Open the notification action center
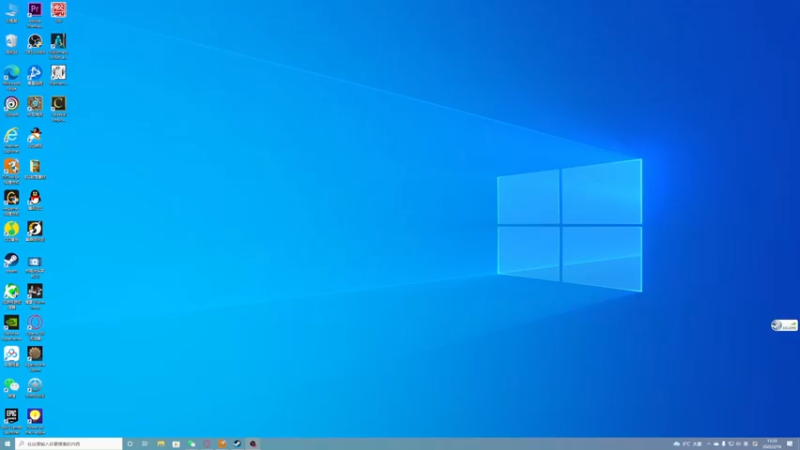 point(790,444)
